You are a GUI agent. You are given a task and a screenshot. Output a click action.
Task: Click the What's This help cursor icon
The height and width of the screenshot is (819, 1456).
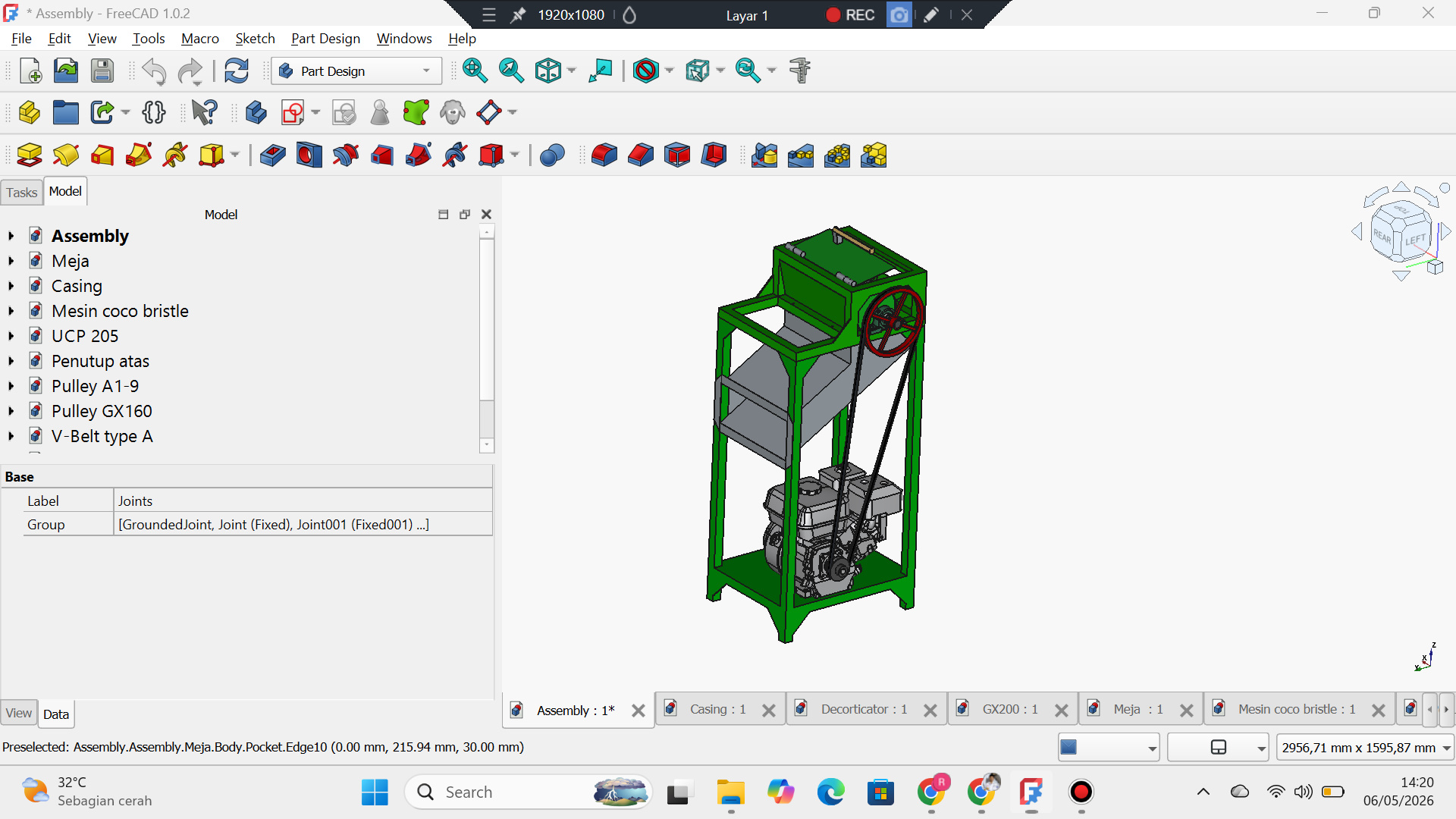204,112
